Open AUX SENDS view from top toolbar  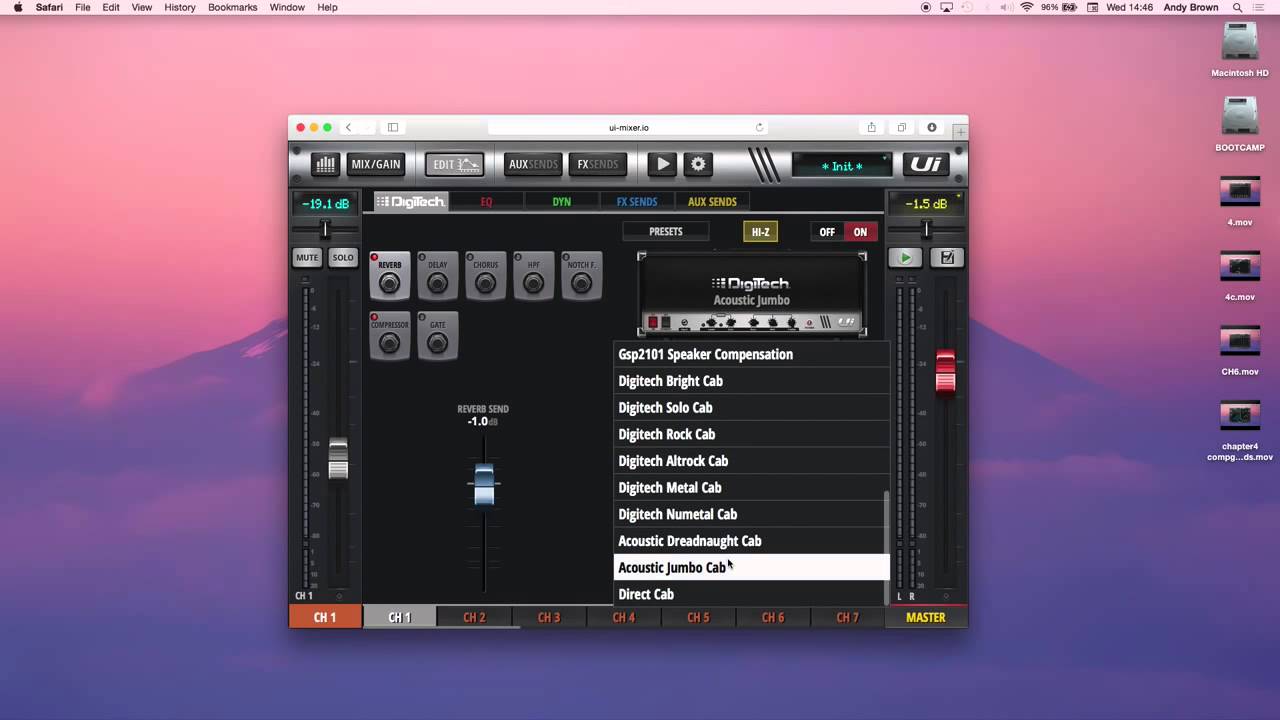pos(532,164)
